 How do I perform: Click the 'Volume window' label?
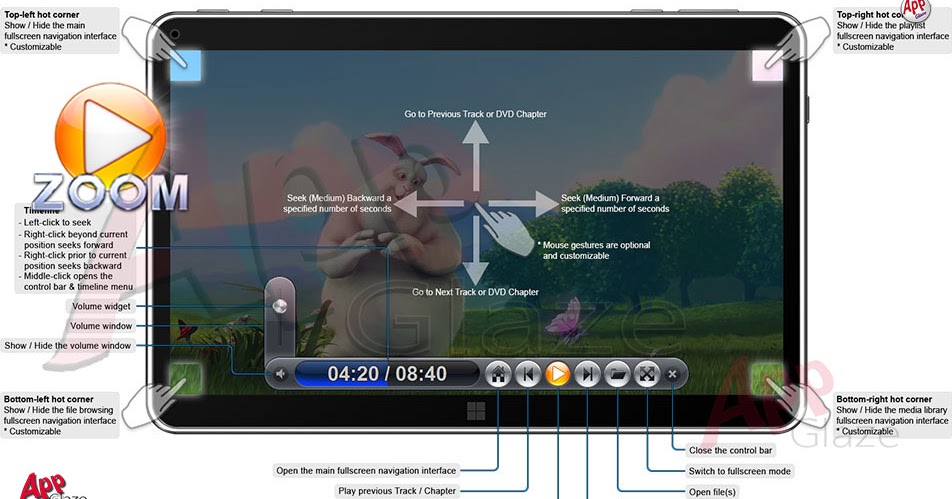tap(101, 326)
